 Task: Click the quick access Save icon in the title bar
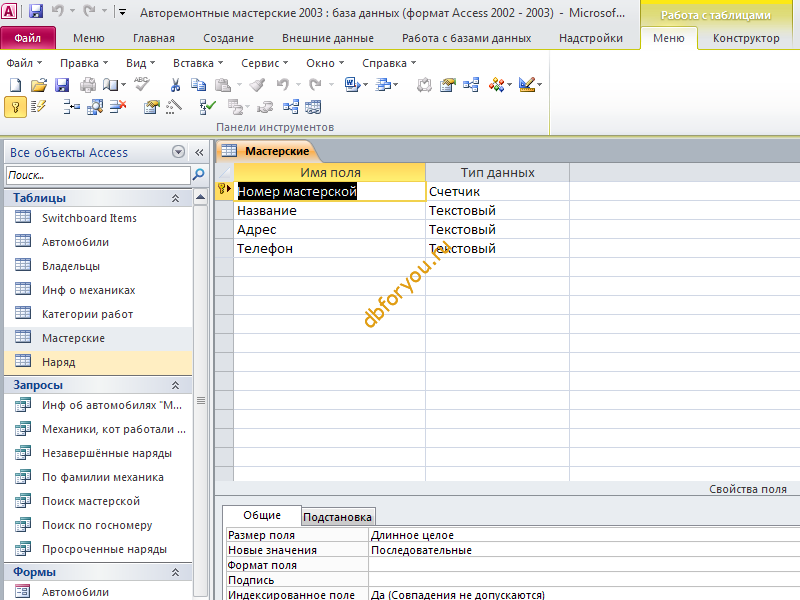[35, 11]
